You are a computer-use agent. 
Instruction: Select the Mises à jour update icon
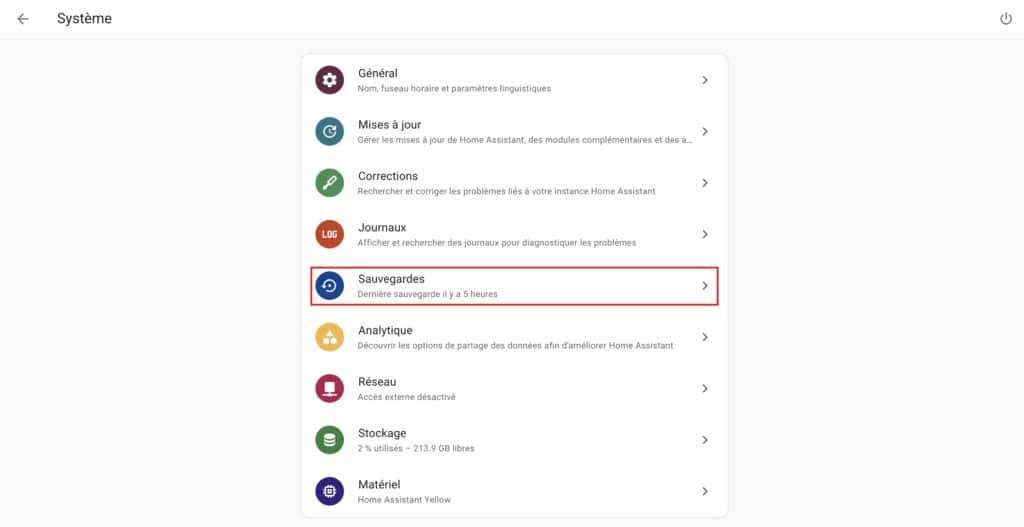(330, 131)
